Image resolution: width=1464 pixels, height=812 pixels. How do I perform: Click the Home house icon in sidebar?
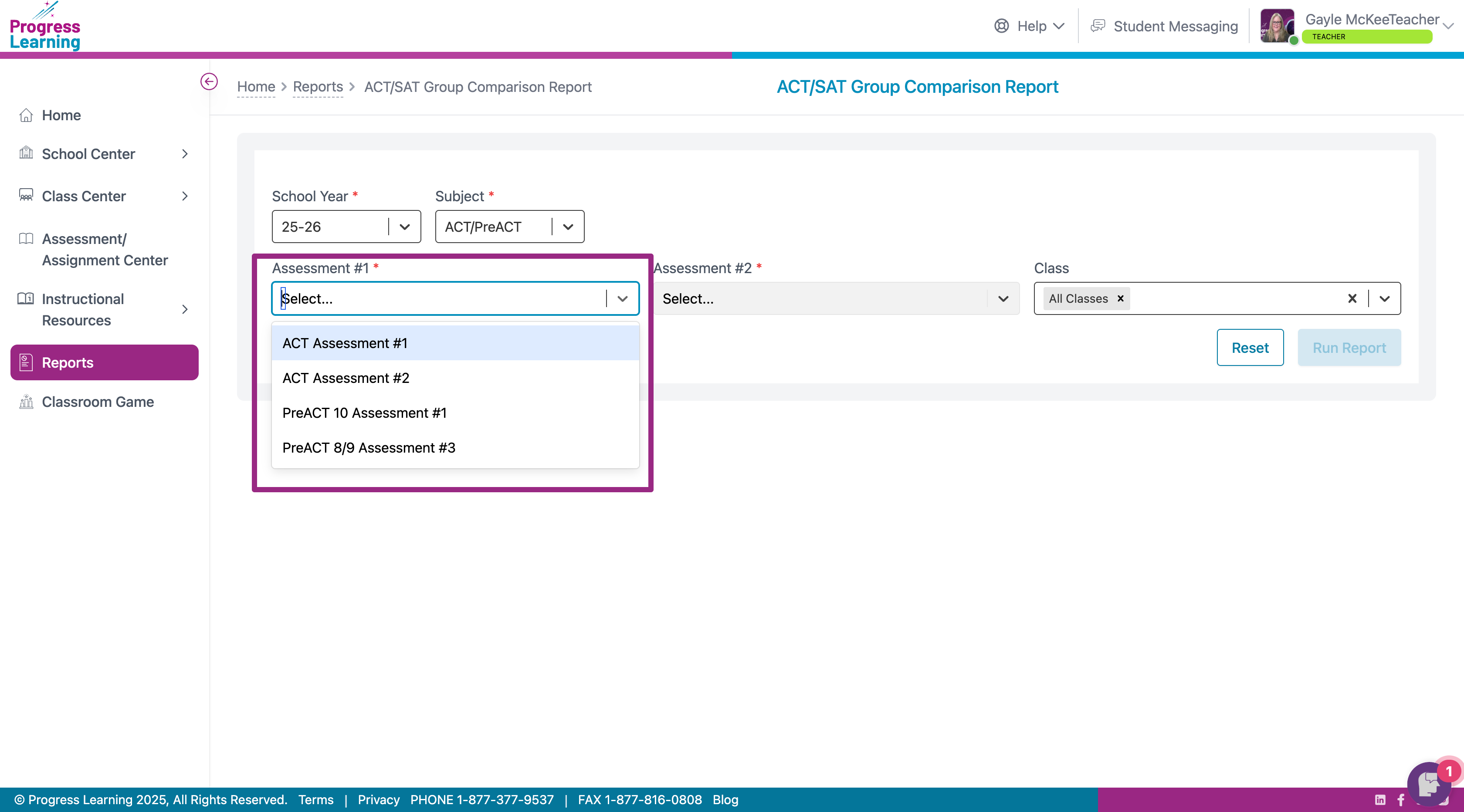point(26,115)
